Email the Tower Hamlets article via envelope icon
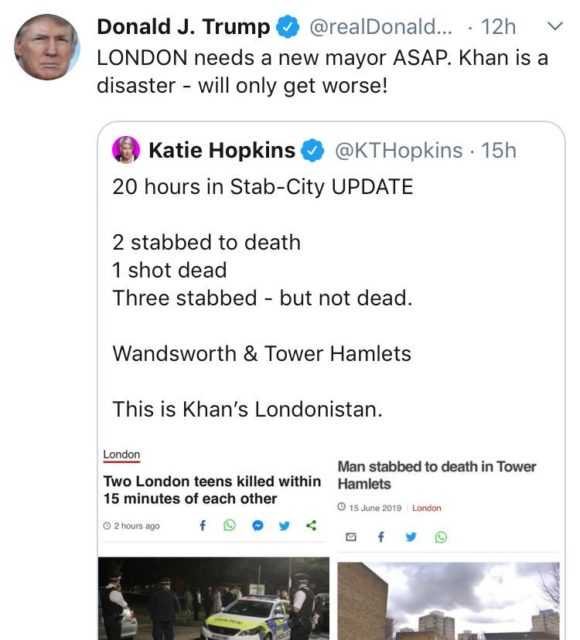The width and height of the screenshot is (580, 640). (x=351, y=537)
